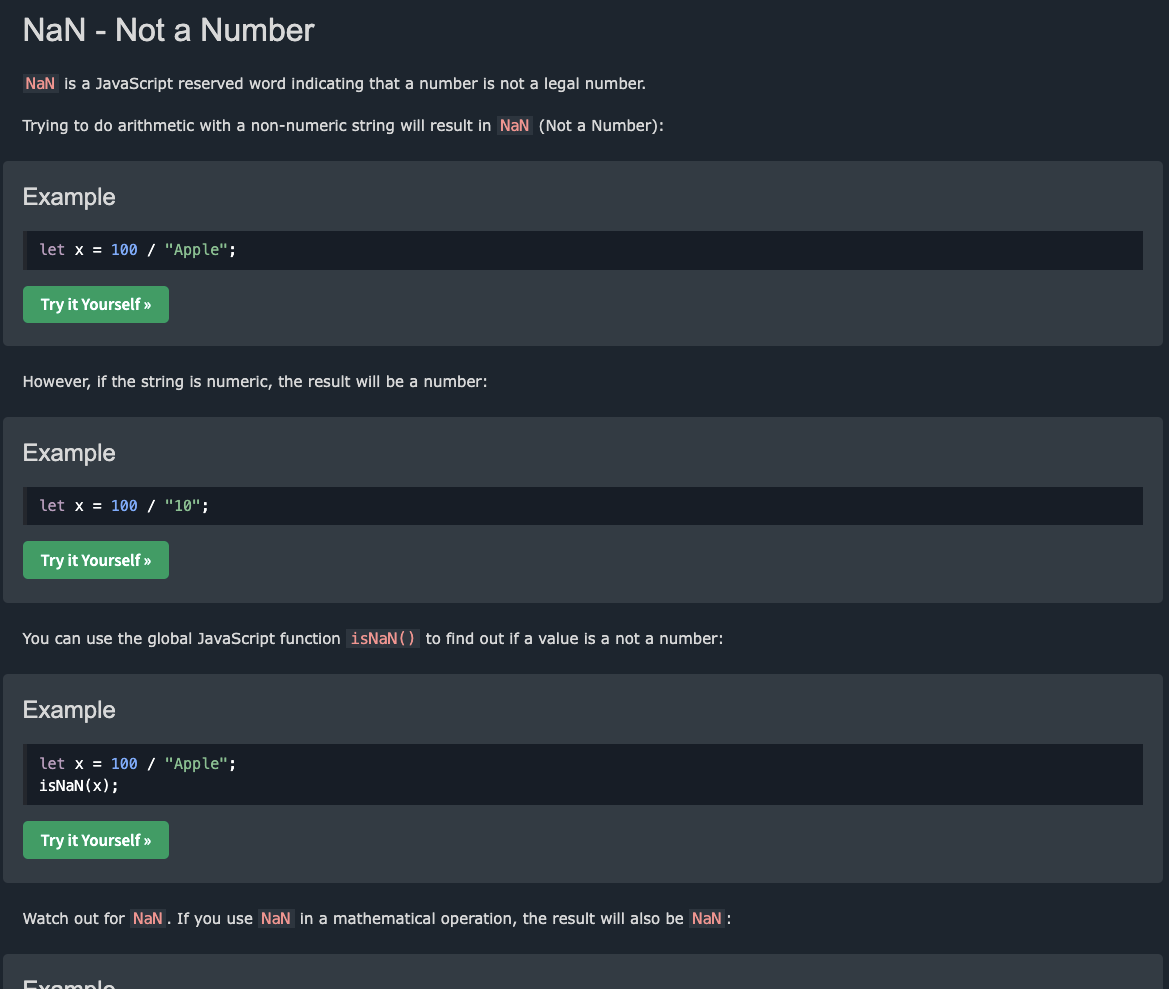Screen dimensions: 1169x989
Task: Click the code line dividing 100 by "10"
Action: coord(124,505)
